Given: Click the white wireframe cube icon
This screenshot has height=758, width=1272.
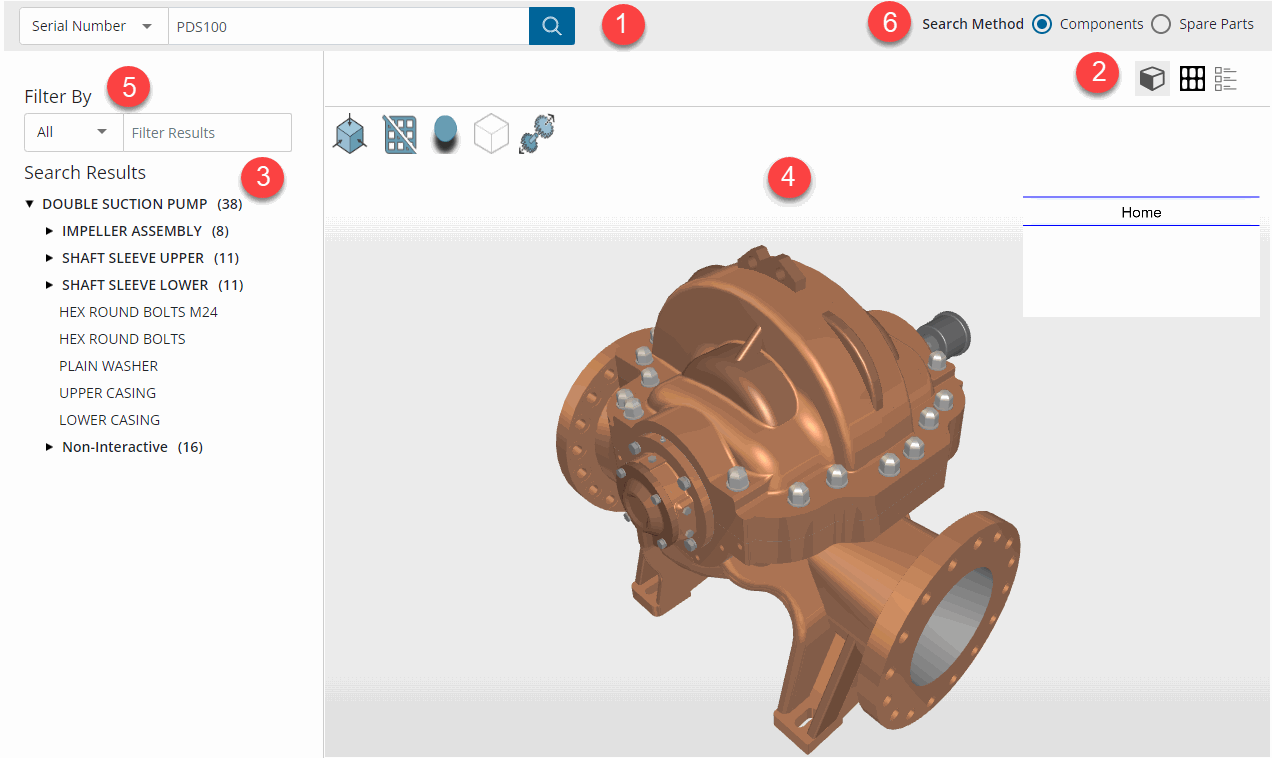Looking at the screenshot, I should pyautogui.click(x=491, y=134).
